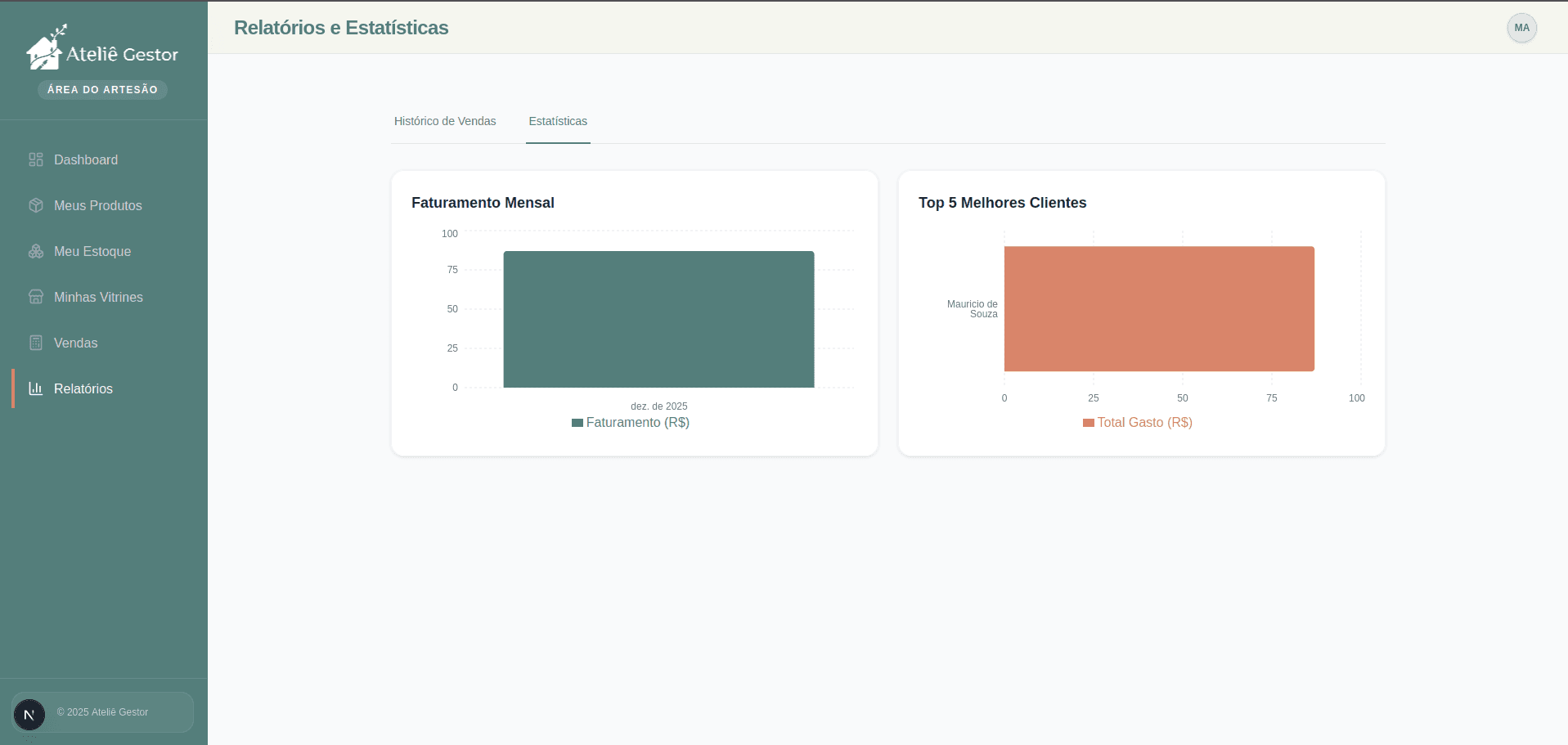
Task: Click the teal color square in Faturamento legend
Action: tap(575, 422)
